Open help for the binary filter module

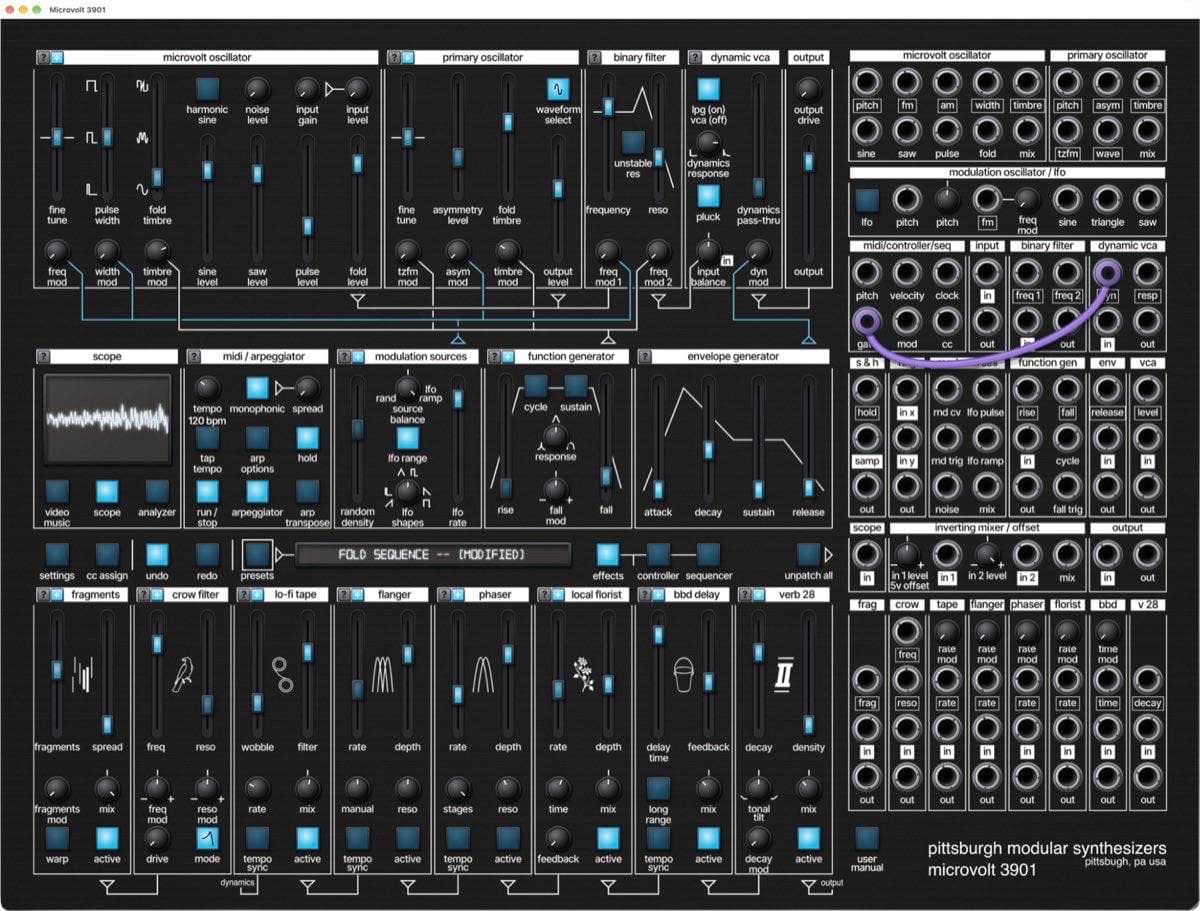[593, 58]
